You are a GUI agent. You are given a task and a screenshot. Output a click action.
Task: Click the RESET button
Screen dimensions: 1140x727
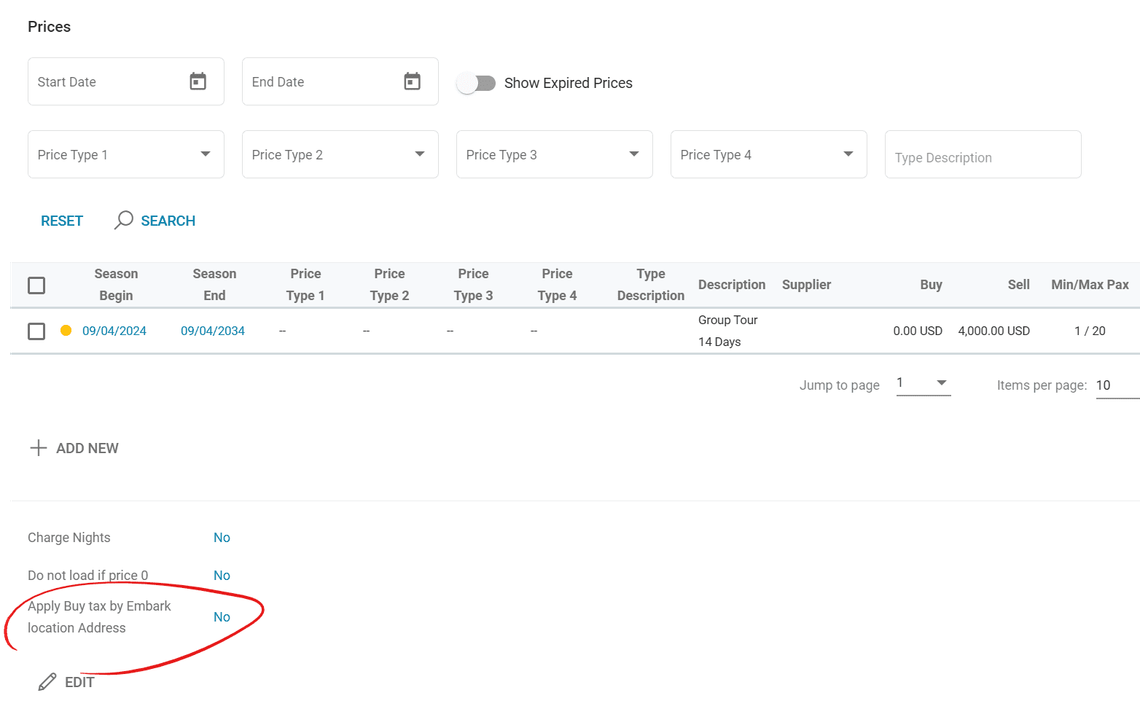(x=62, y=221)
